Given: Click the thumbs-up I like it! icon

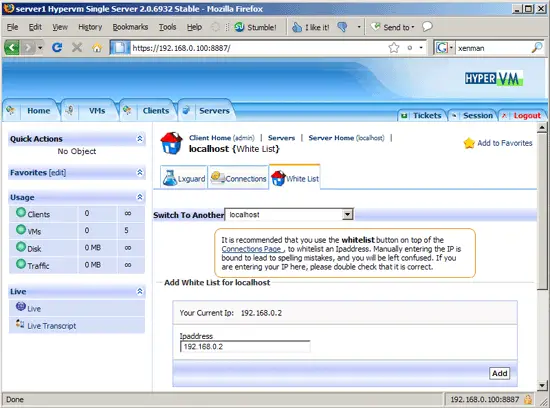Looking at the screenshot, I should tap(297, 27).
